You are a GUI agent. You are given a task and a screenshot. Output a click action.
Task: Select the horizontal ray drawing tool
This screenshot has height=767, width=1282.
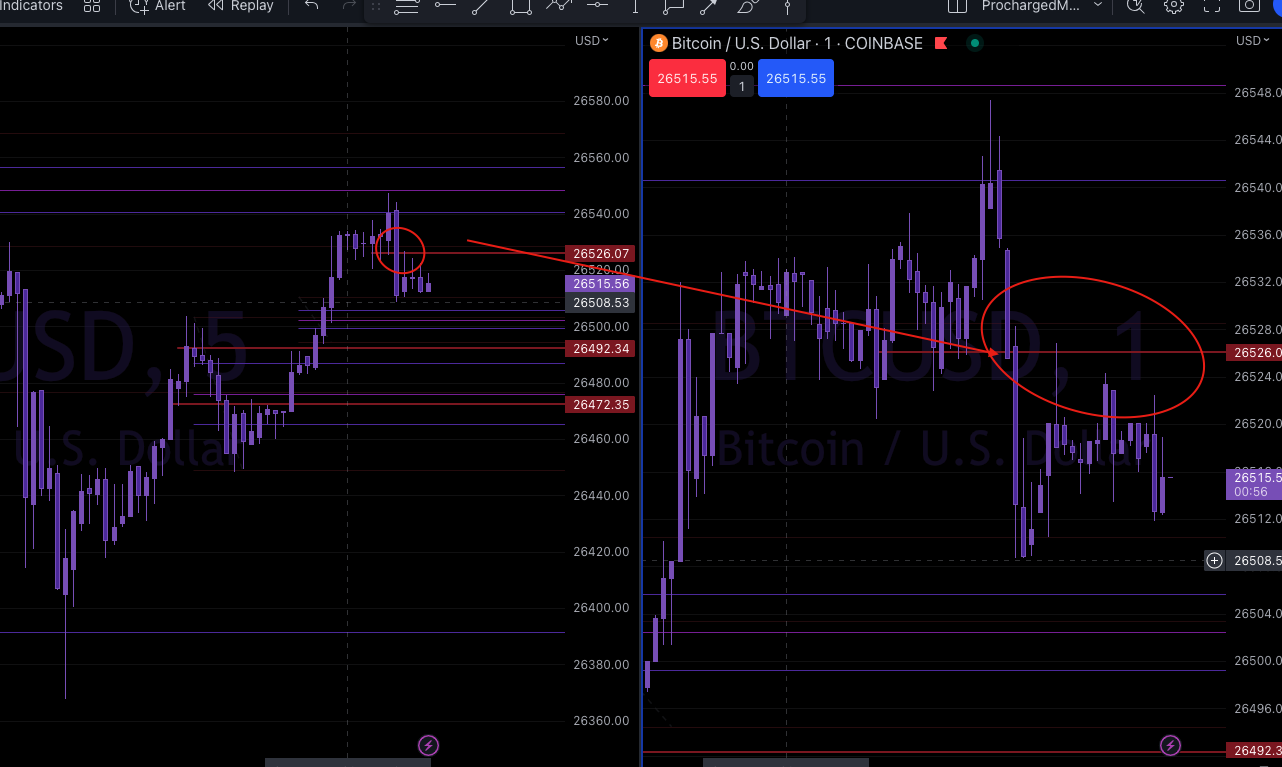[444, 7]
